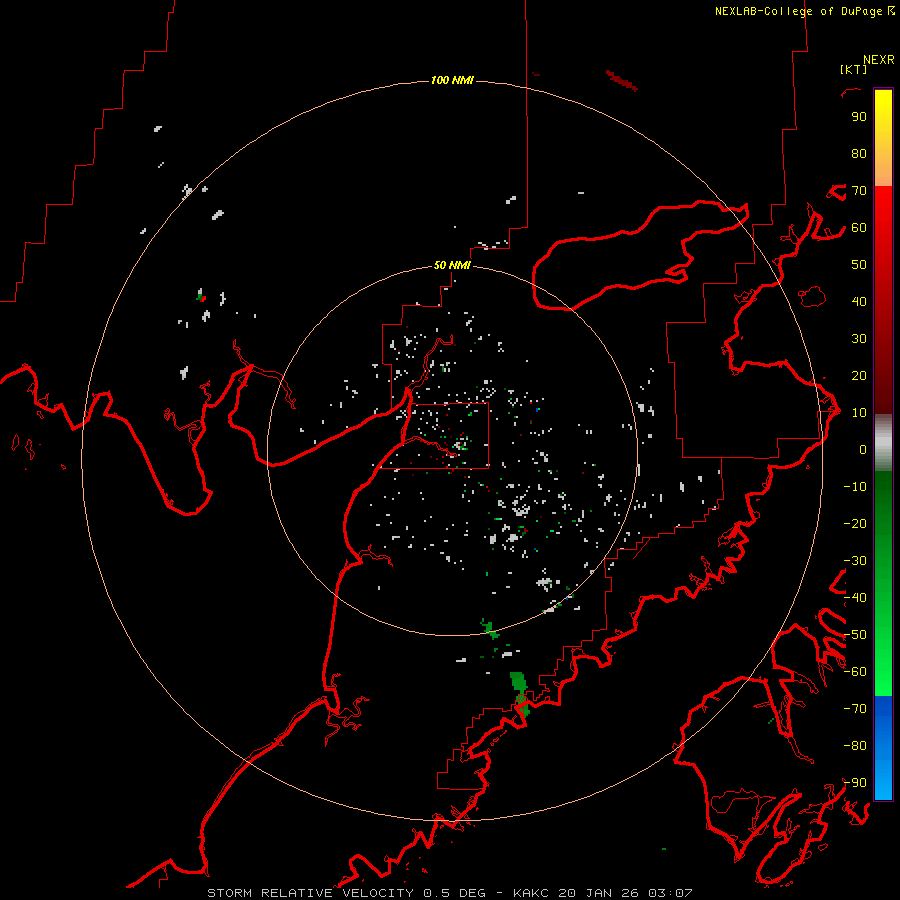Select the -90 value on velocity scale

pyautogui.click(x=855, y=783)
